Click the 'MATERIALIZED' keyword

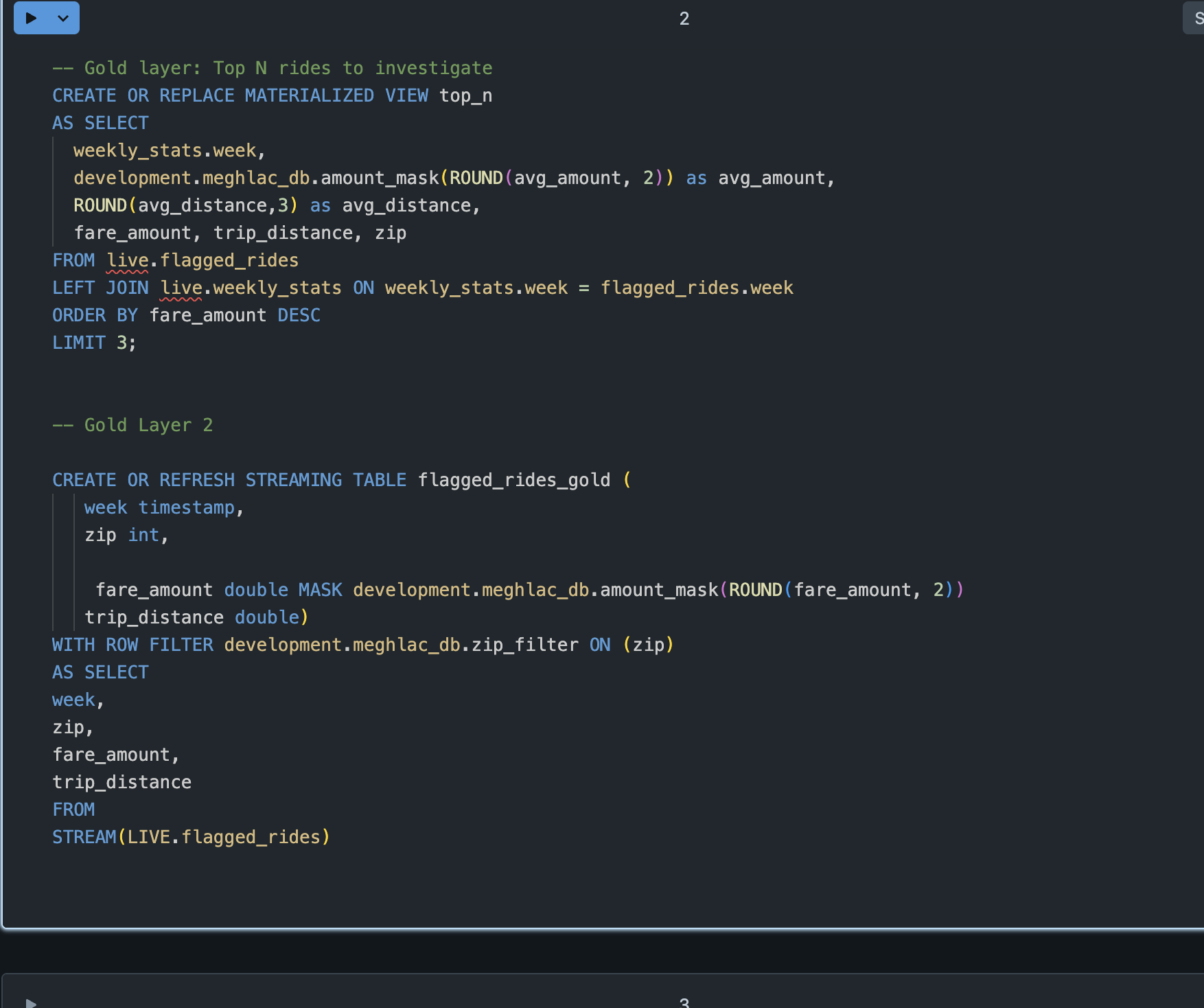[x=309, y=95]
